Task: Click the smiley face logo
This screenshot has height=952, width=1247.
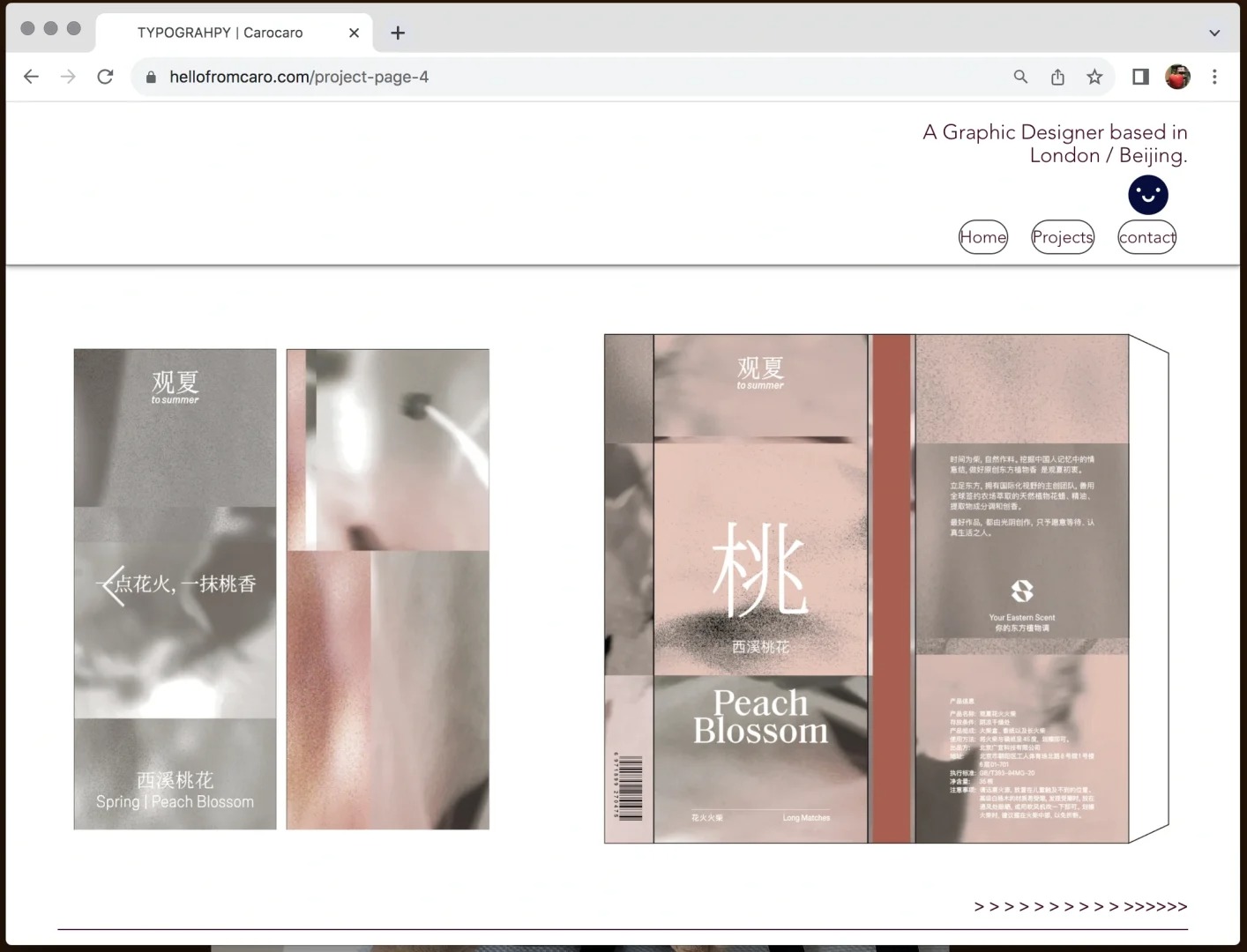Action: point(1148,195)
